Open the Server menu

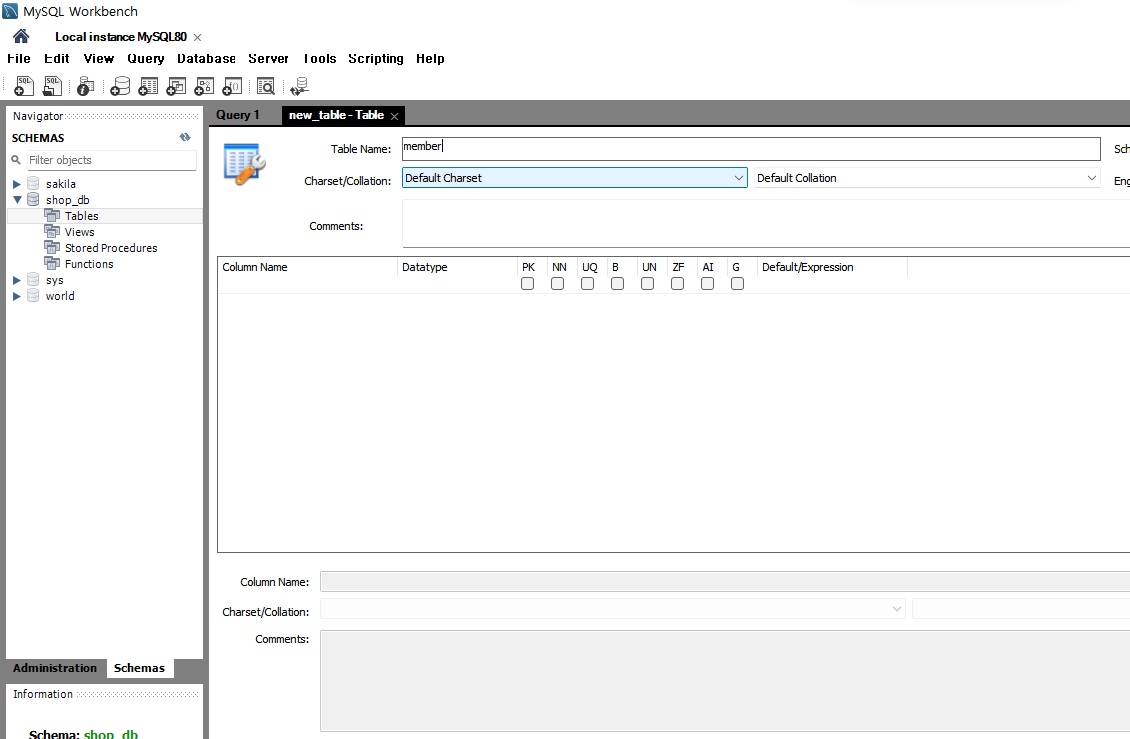click(268, 58)
